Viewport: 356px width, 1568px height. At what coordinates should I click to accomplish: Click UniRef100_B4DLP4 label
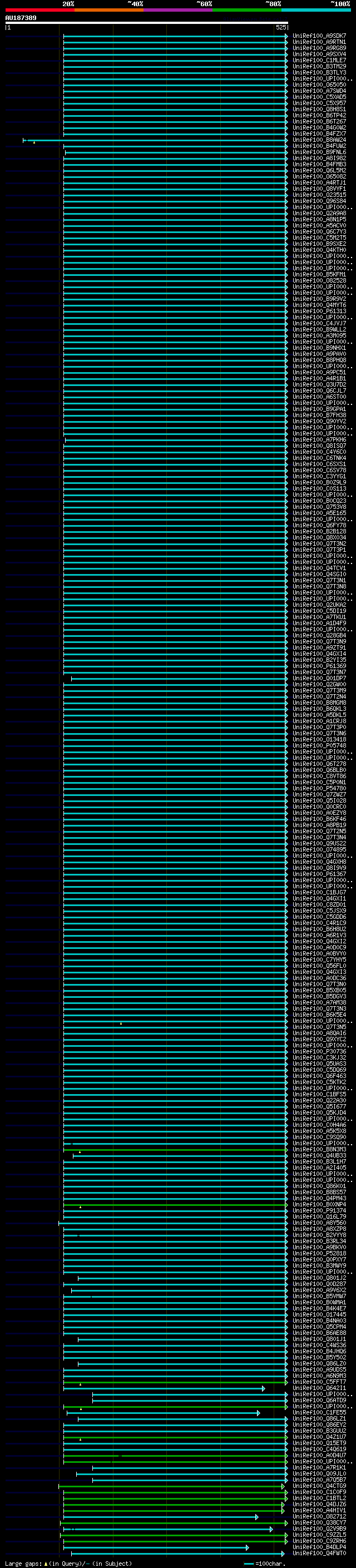319,1547
